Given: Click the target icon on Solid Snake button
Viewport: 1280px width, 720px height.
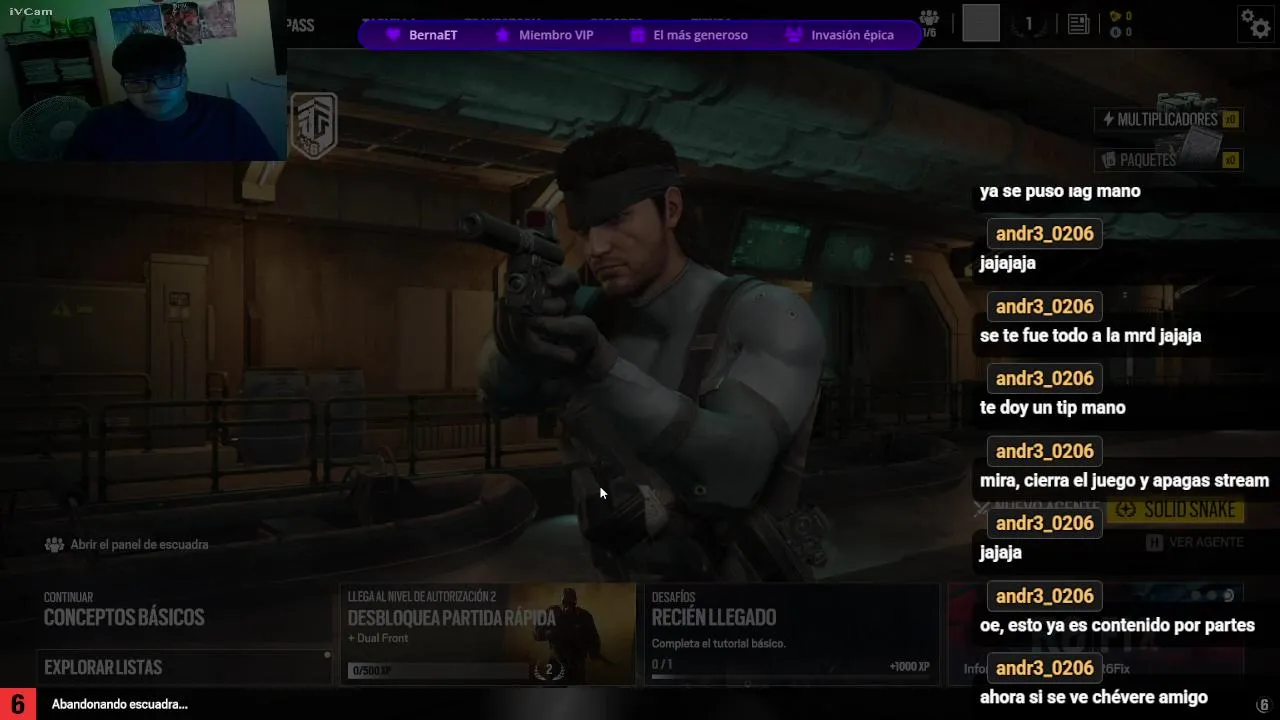Looking at the screenshot, I should 1125,510.
